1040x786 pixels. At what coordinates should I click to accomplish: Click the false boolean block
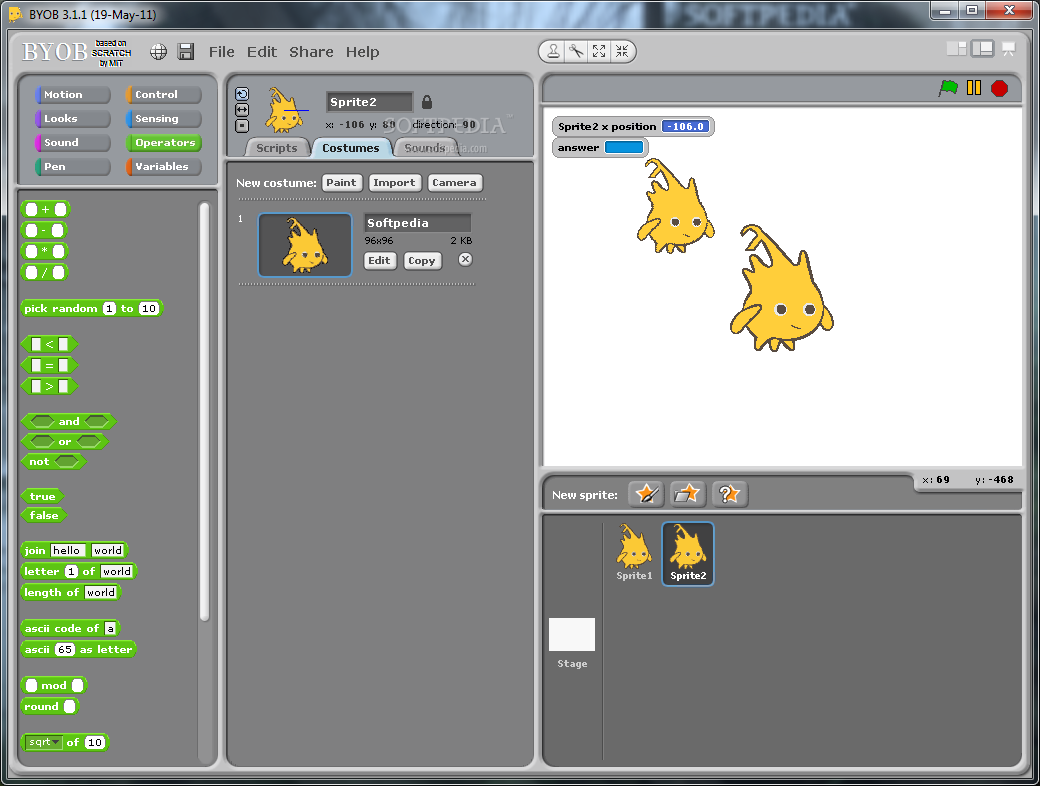[x=44, y=515]
